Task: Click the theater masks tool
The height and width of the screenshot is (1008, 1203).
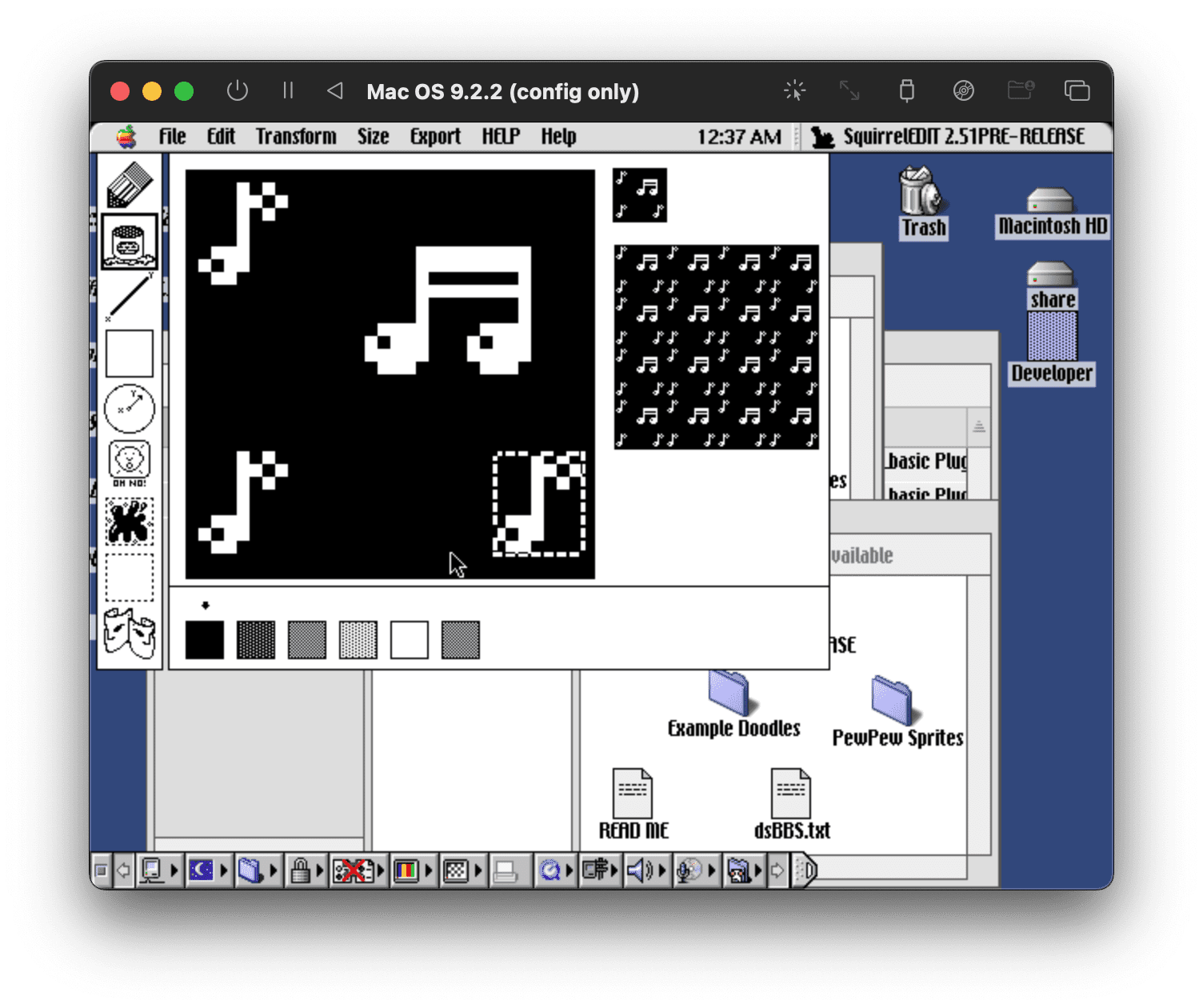Action: [x=129, y=633]
